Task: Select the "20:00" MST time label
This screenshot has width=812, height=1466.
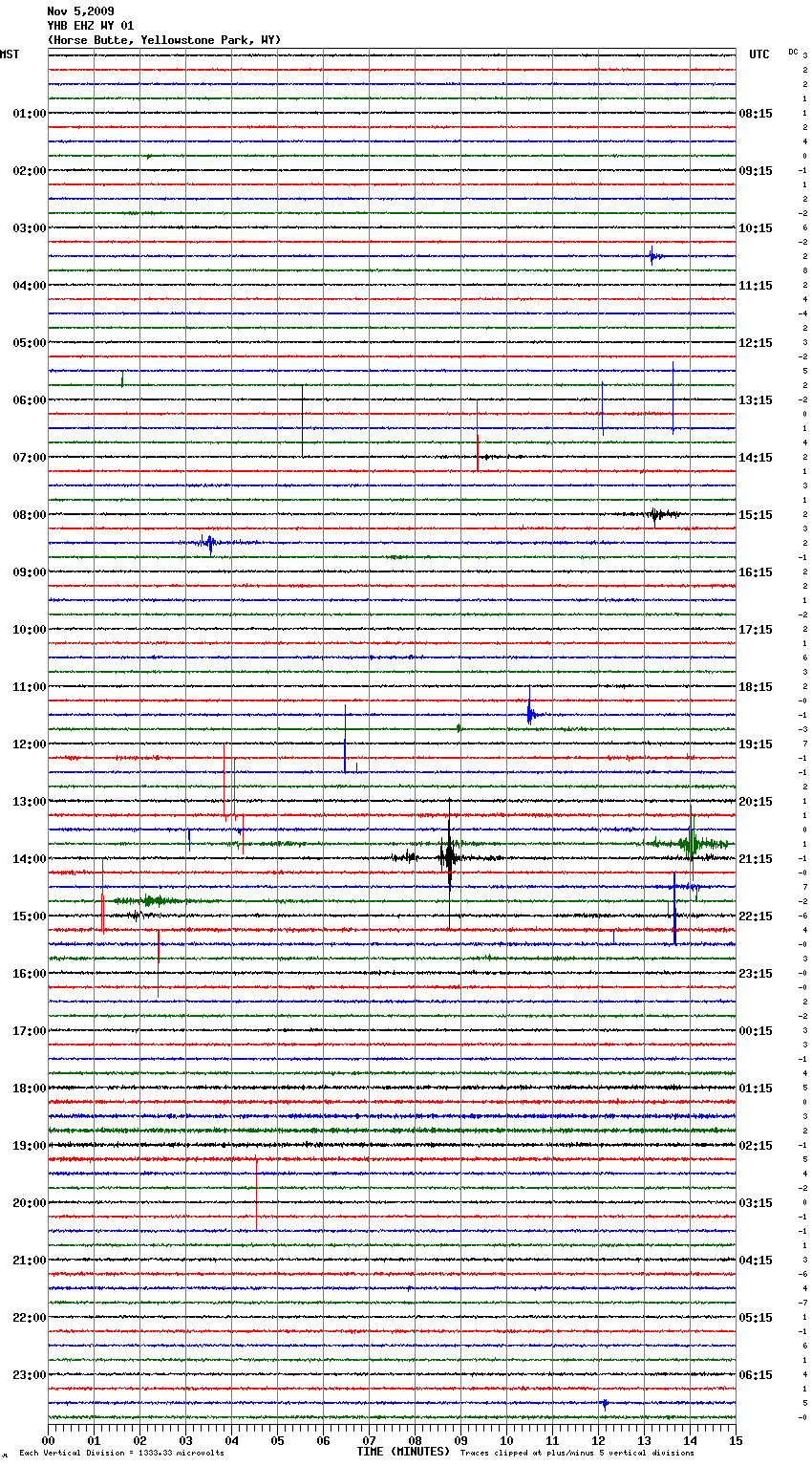Action: click(30, 1203)
